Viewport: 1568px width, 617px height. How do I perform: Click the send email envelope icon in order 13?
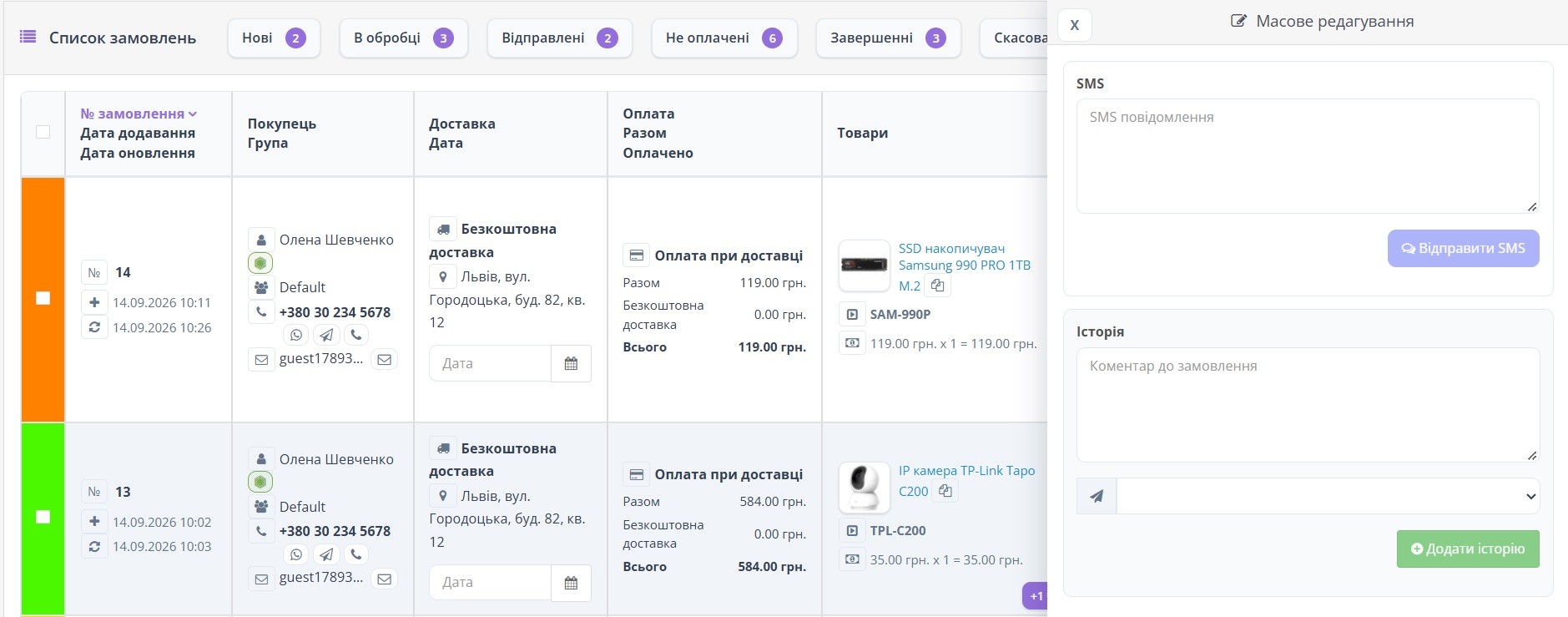click(385, 579)
